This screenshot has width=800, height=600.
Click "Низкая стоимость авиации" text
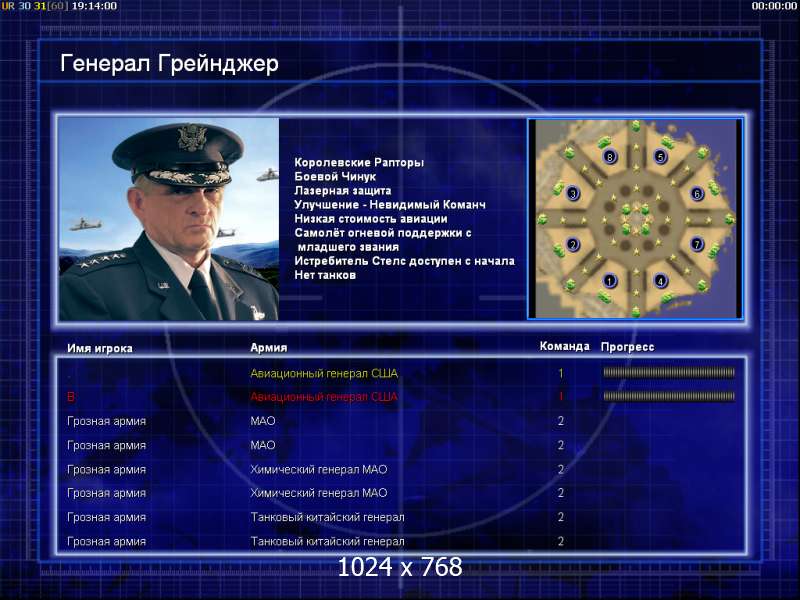coord(371,219)
